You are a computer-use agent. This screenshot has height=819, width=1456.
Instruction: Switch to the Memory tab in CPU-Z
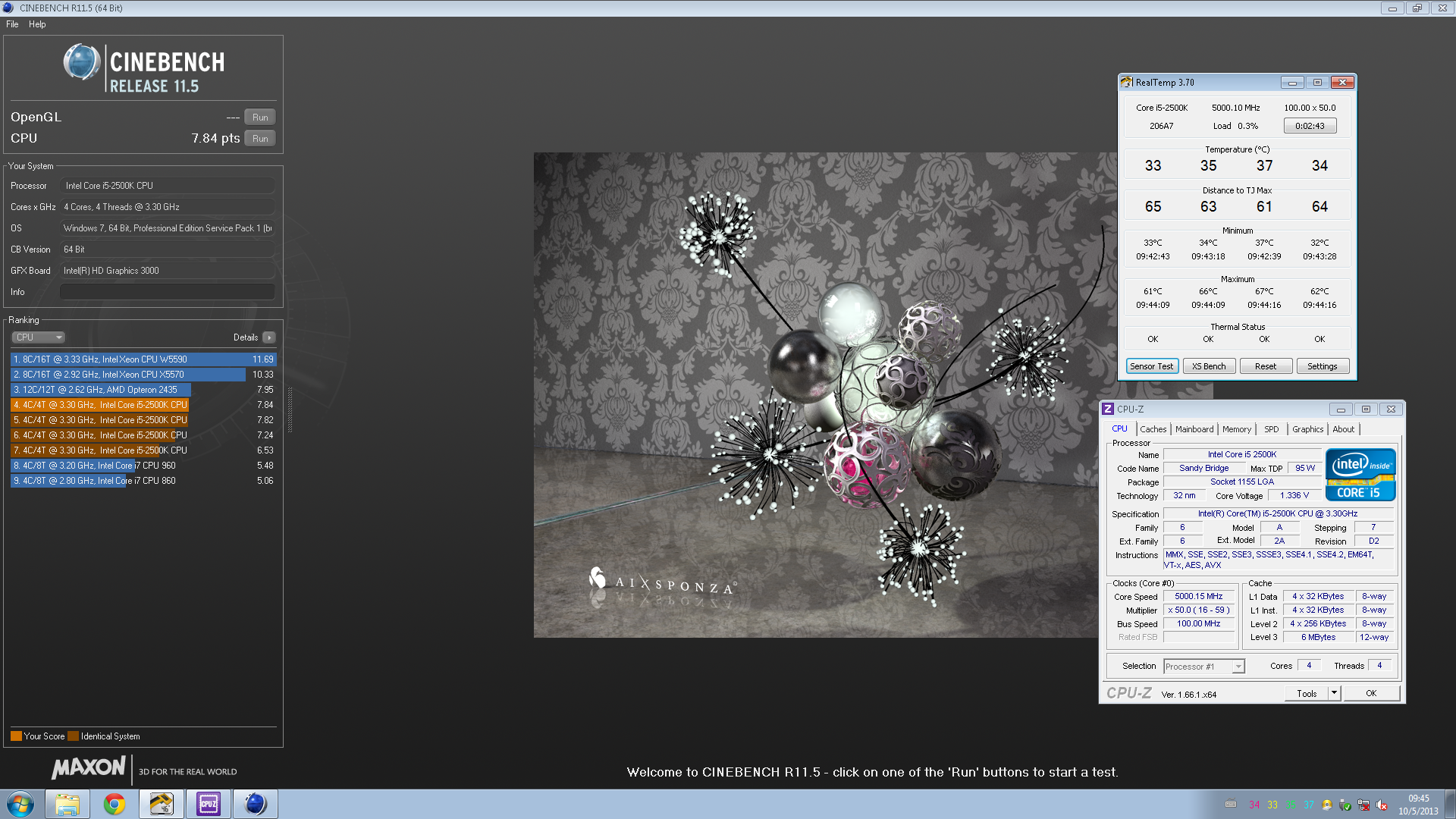tap(1237, 429)
